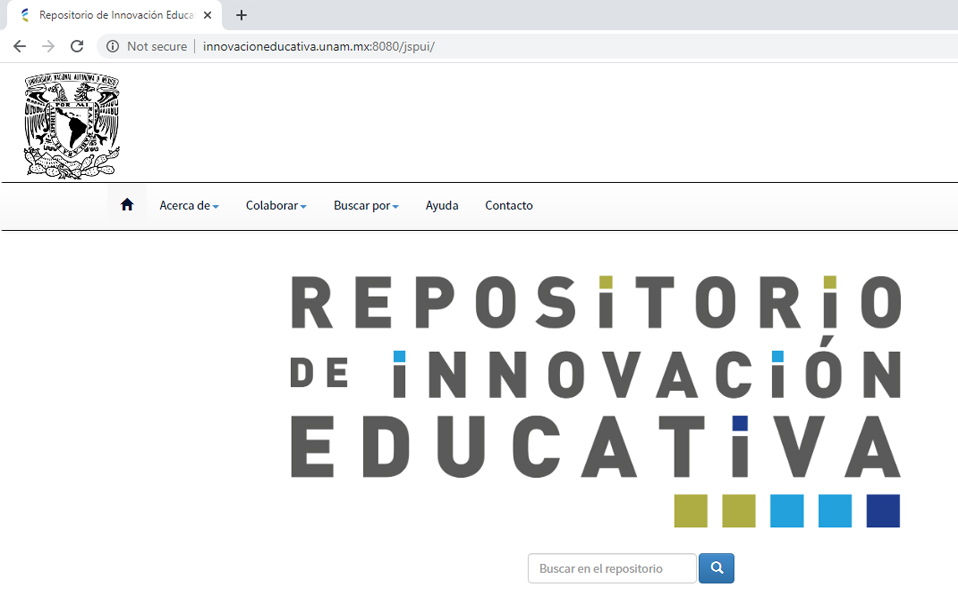The width and height of the screenshot is (958, 596).
Task: Close the Repositorio de Innovación tab
Action: [x=208, y=15]
